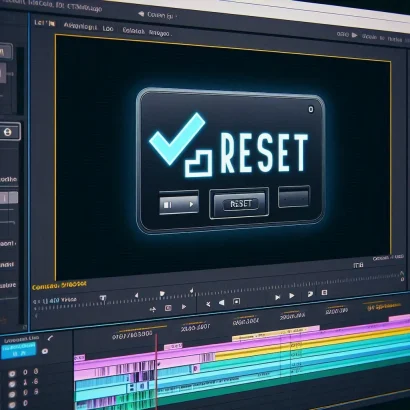The image size is (410, 410).
Task: Click the pencil icon above the track headers
Action: pos(50,338)
